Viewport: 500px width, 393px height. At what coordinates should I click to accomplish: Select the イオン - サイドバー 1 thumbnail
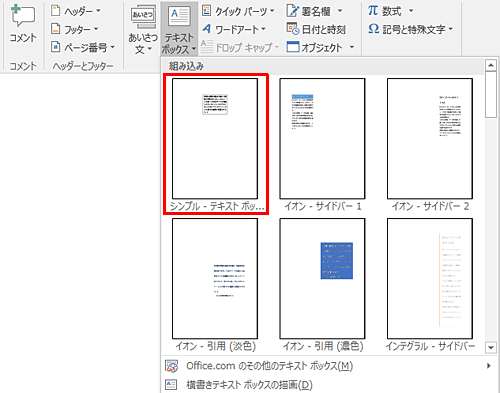click(x=322, y=139)
